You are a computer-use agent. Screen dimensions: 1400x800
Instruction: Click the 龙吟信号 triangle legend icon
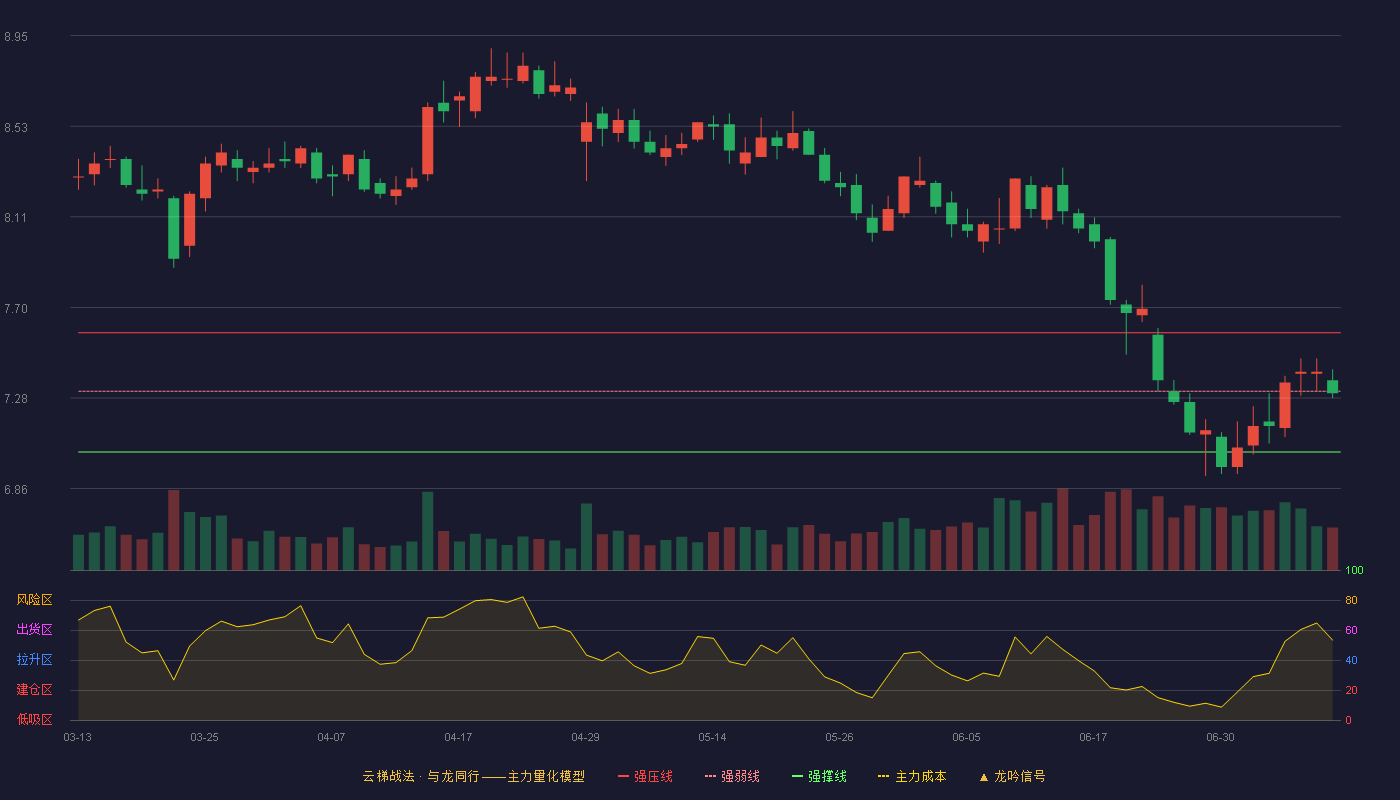coord(983,777)
